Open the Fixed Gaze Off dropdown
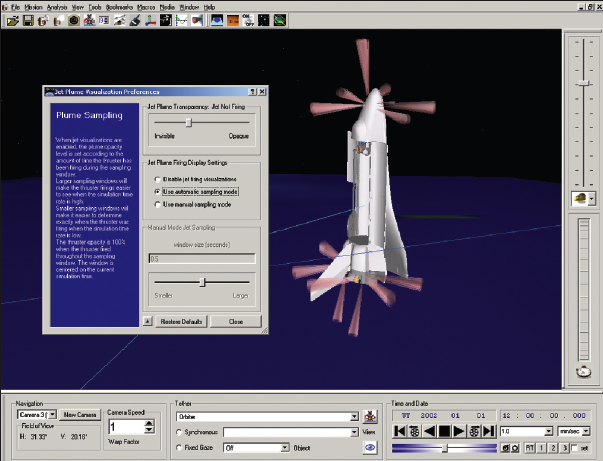Viewport: 603px width, 461px height. 285,448
